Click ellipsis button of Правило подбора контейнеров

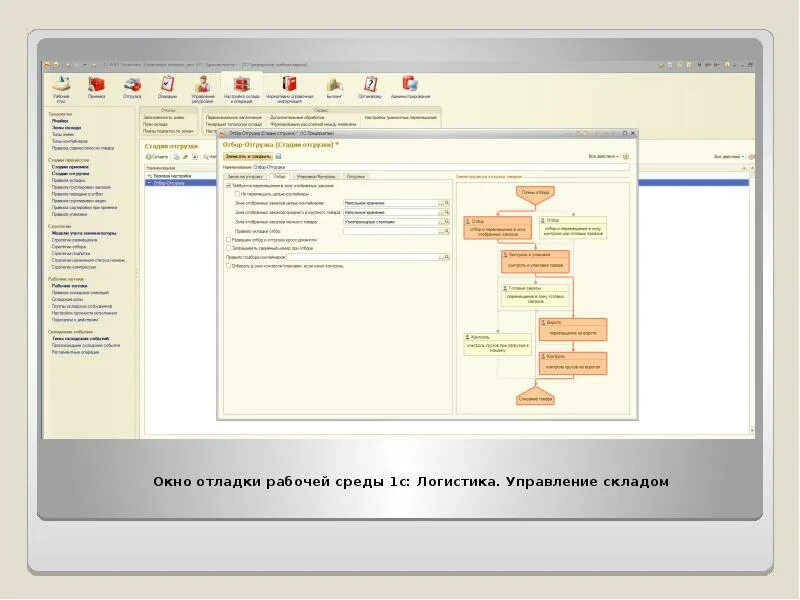441,257
